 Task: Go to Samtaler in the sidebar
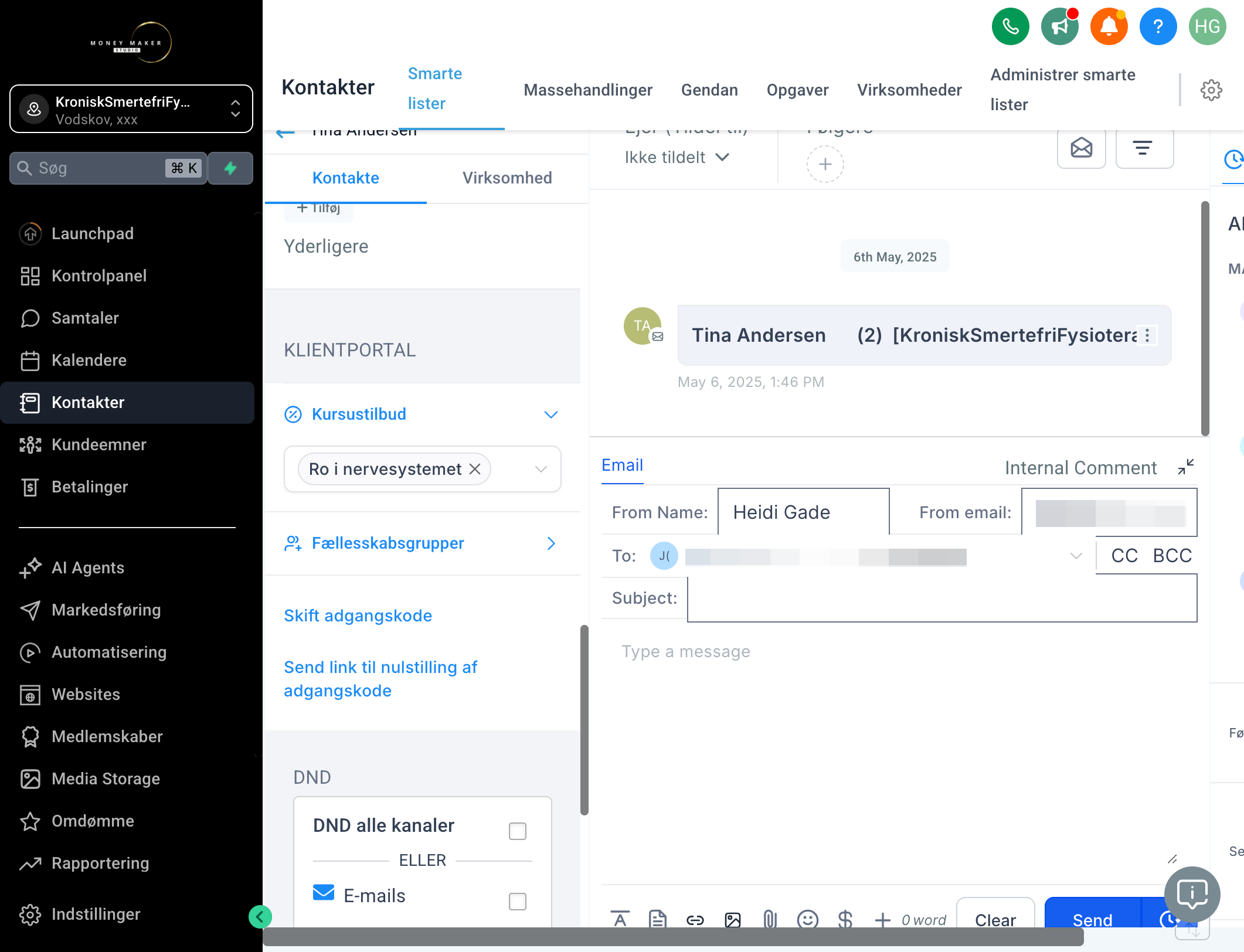pos(128,318)
